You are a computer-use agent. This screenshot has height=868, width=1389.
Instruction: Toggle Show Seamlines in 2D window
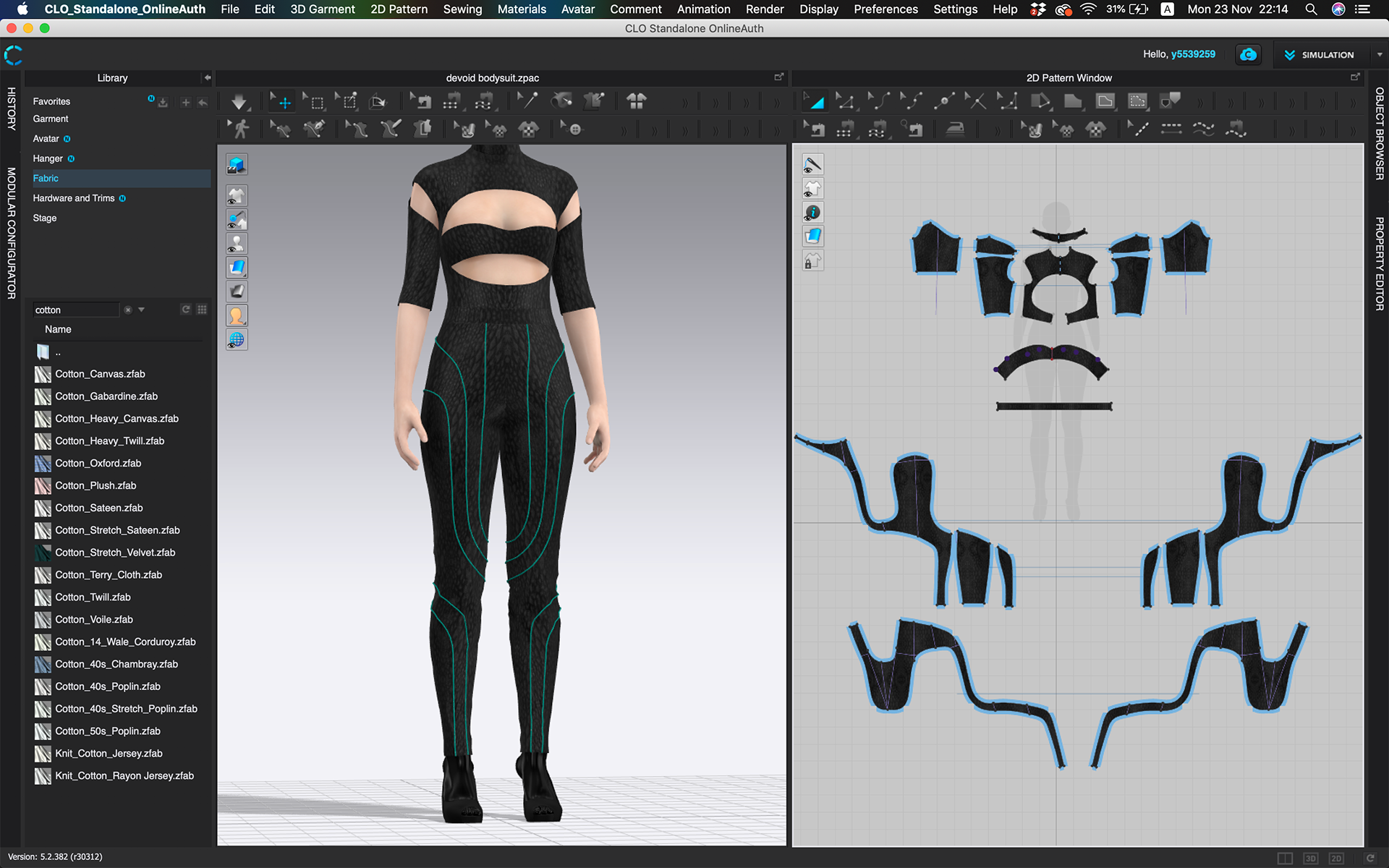click(x=813, y=165)
